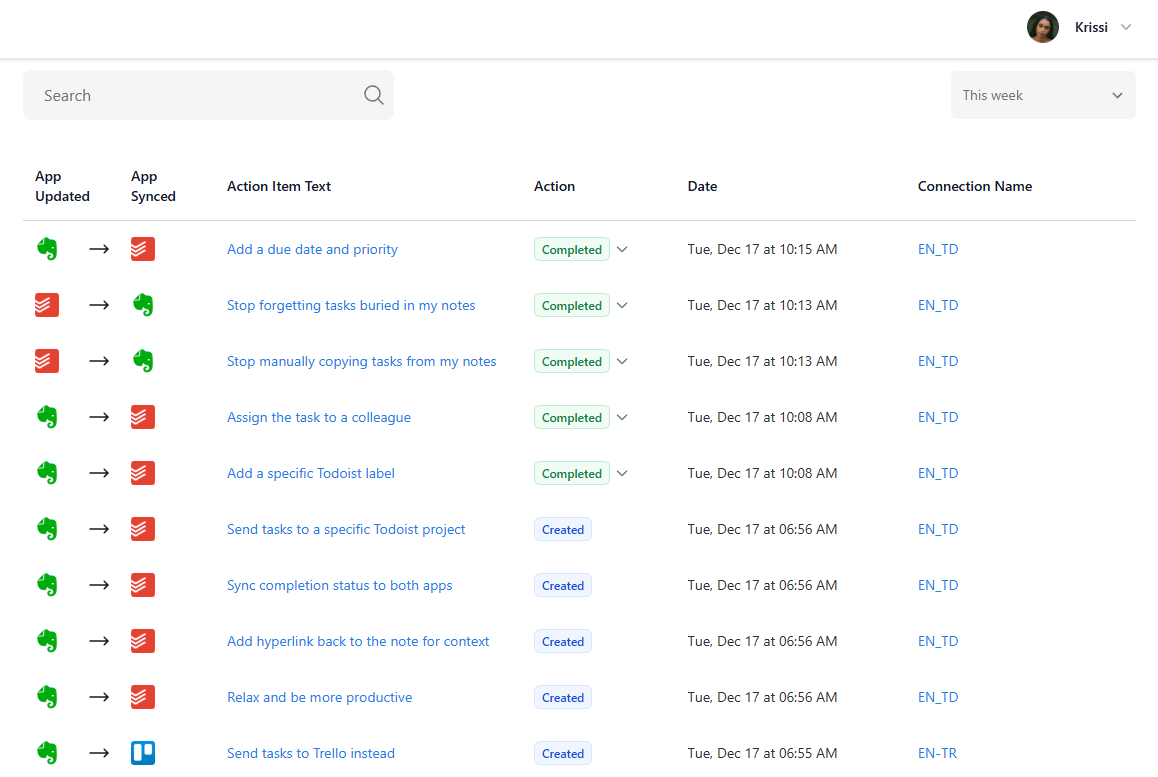Click Todoist icon in 'Add hyperlink back' row
Viewport: 1158px width, 777px height.
coord(143,641)
